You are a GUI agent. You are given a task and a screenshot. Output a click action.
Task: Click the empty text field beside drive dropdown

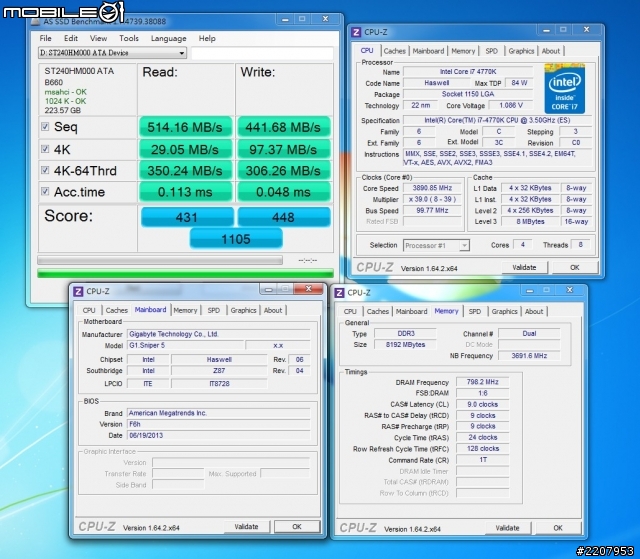point(262,53)
